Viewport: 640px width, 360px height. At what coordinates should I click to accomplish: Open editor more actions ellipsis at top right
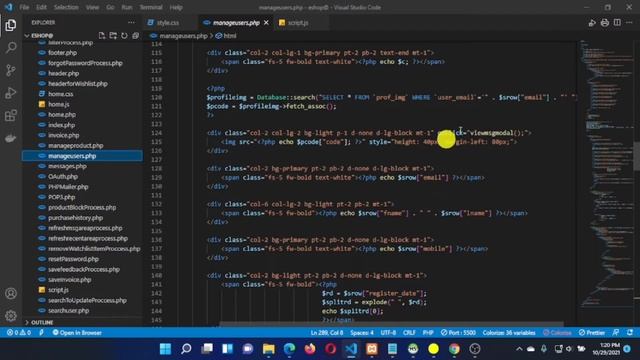point(629,22)
